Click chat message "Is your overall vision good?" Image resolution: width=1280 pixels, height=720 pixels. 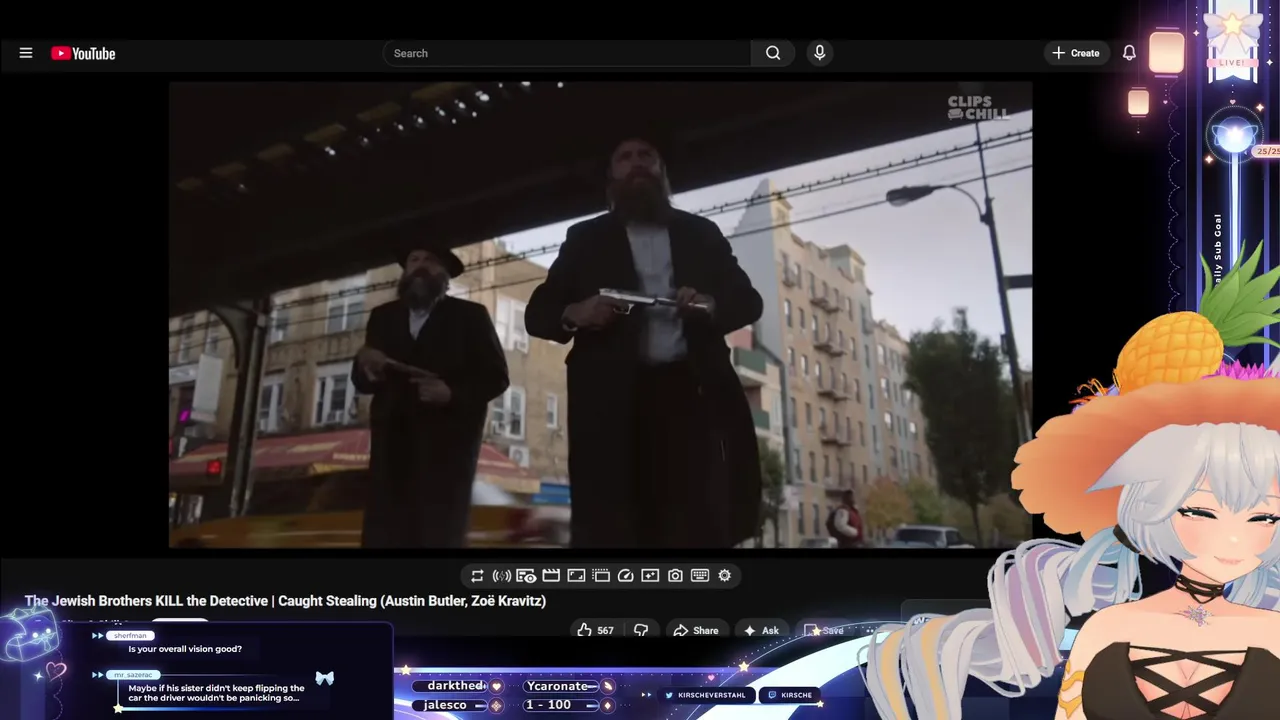point(185,649)
